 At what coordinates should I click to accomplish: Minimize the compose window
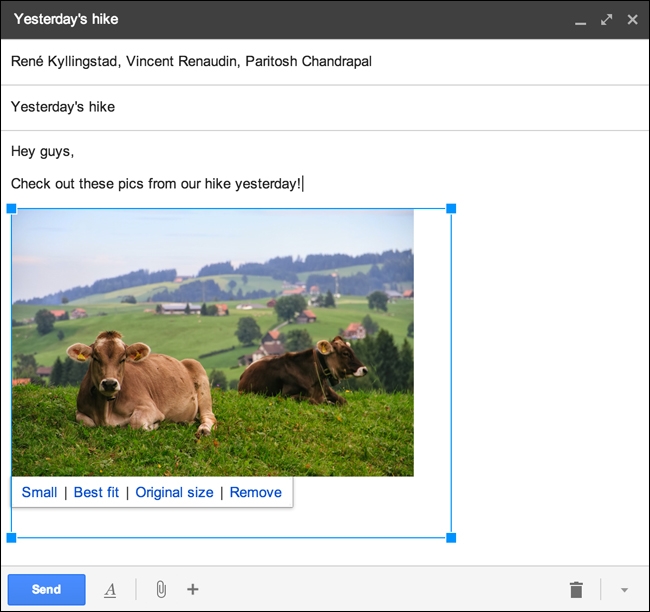[x=580, y=20]
